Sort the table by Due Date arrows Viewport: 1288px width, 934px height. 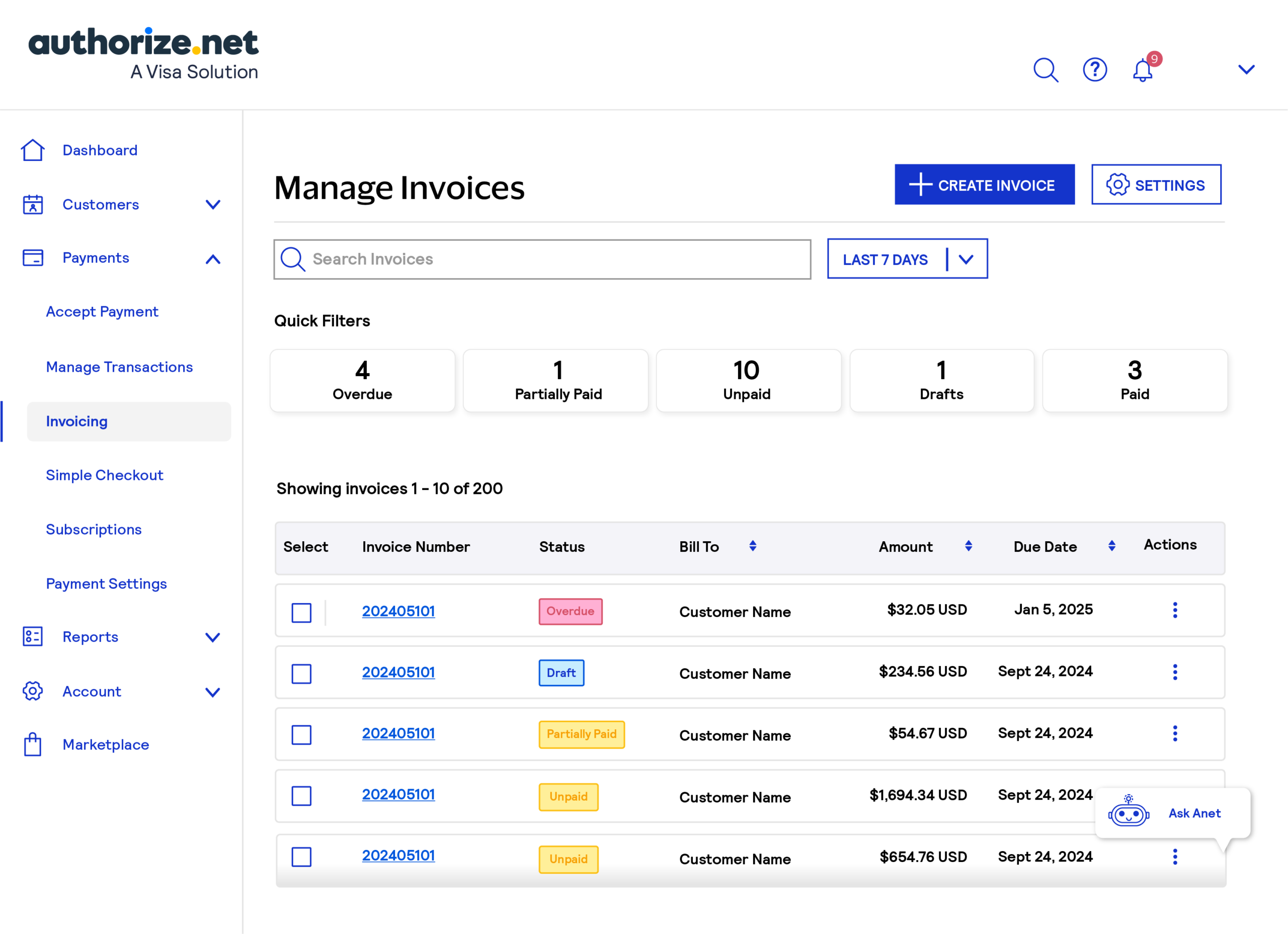(1111, 546)
